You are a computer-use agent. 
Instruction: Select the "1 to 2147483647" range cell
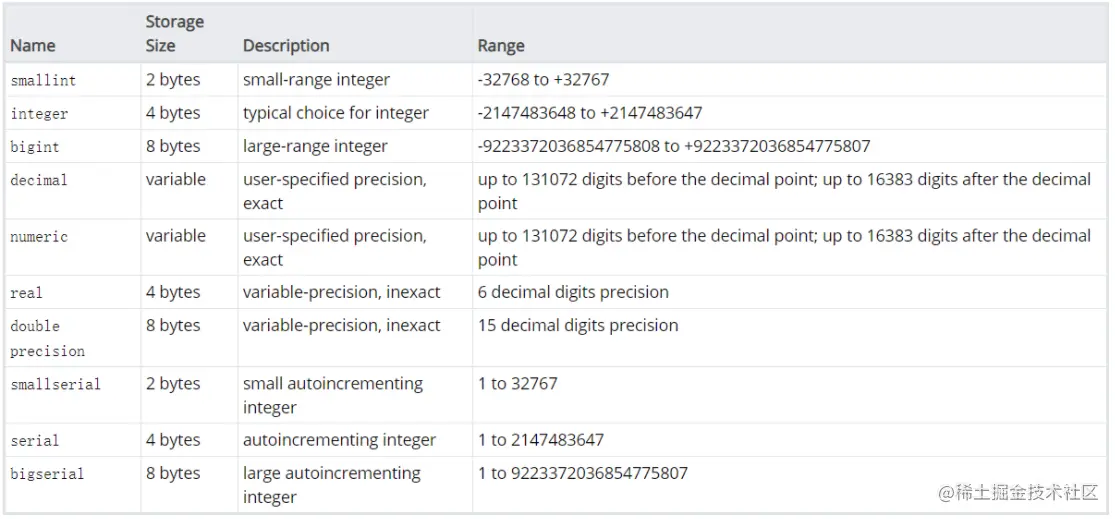[541, 440]
